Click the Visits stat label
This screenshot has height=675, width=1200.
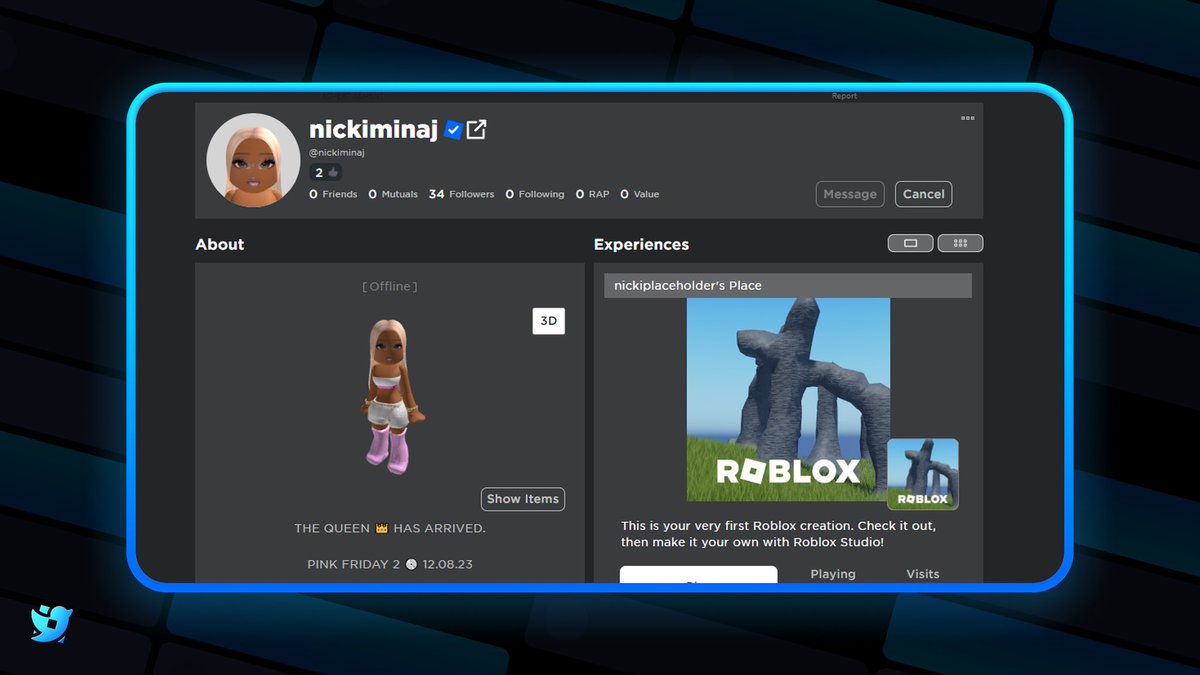tap(923, 574)
